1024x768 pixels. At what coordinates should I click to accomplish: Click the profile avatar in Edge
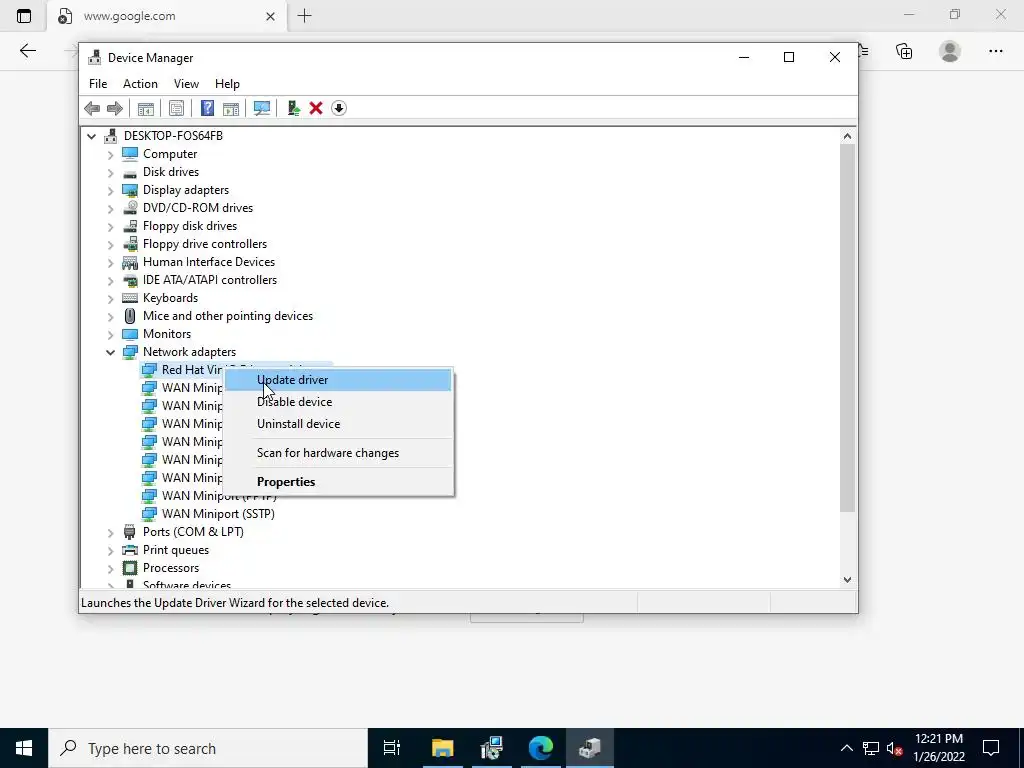[950, 51]
